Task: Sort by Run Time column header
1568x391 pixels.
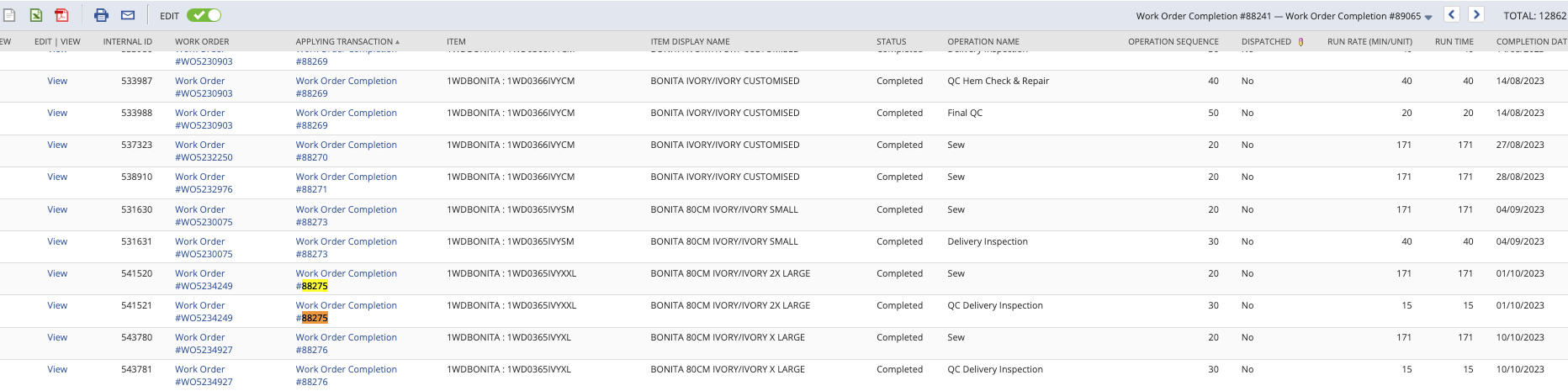Action: click(1454, 41)
